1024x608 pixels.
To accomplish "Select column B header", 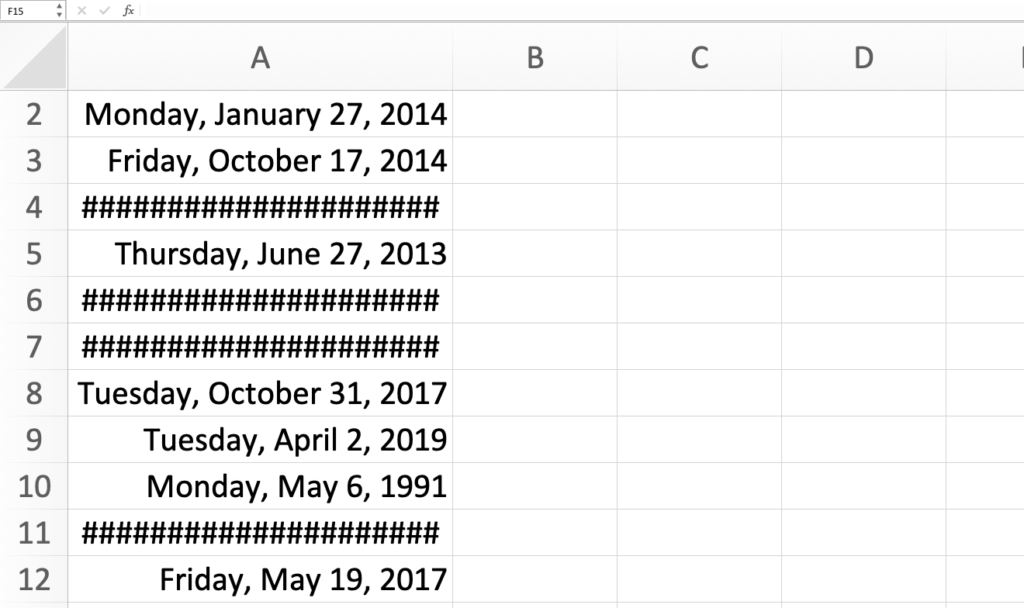I will (x=535, y=58).
